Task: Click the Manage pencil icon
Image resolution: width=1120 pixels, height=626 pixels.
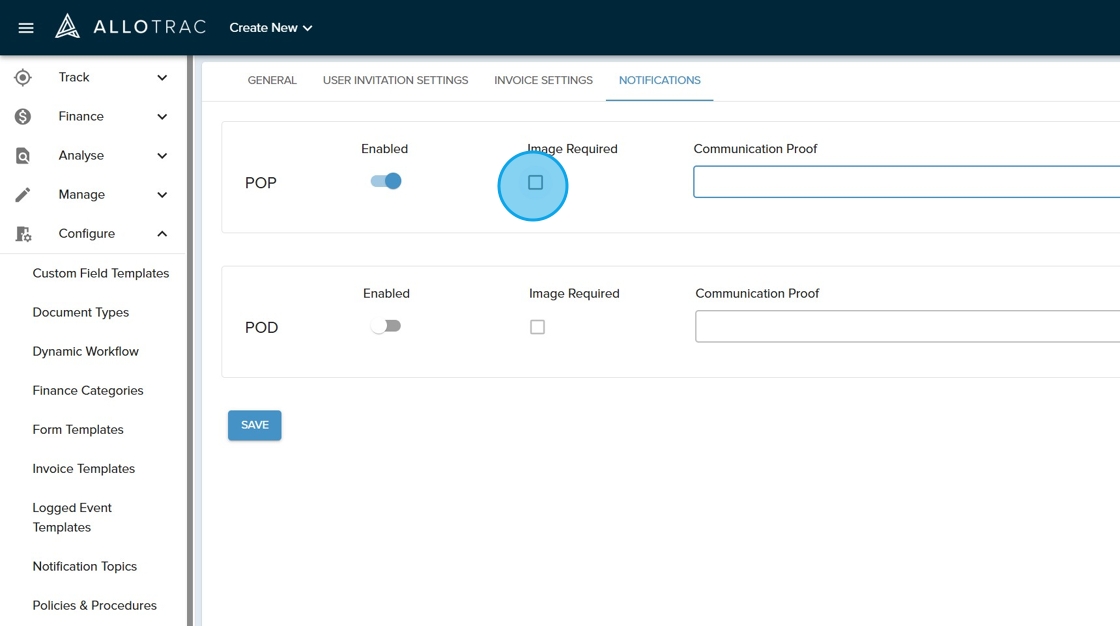Action: click(x=23, y=195)
